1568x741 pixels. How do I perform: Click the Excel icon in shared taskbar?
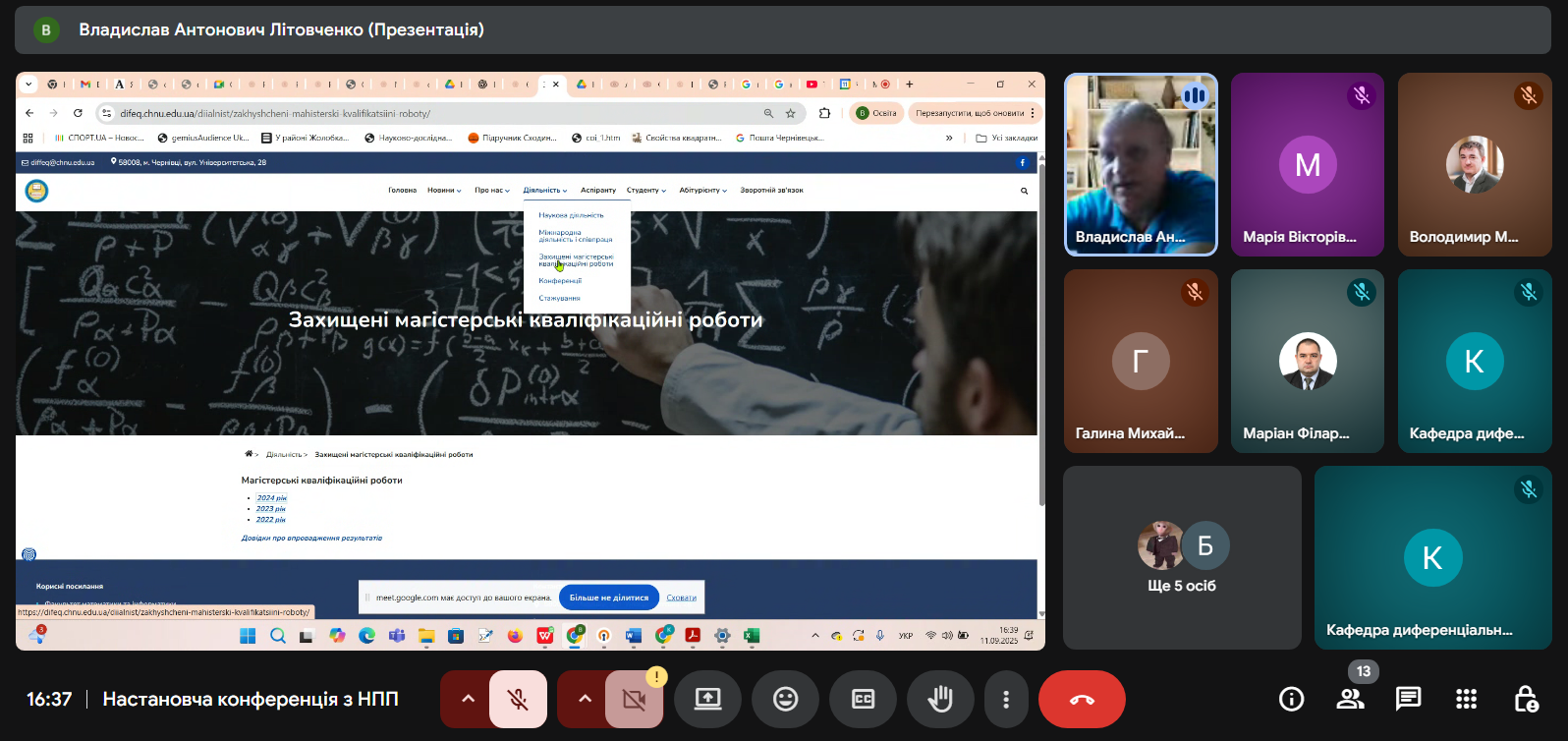(752, 636)
